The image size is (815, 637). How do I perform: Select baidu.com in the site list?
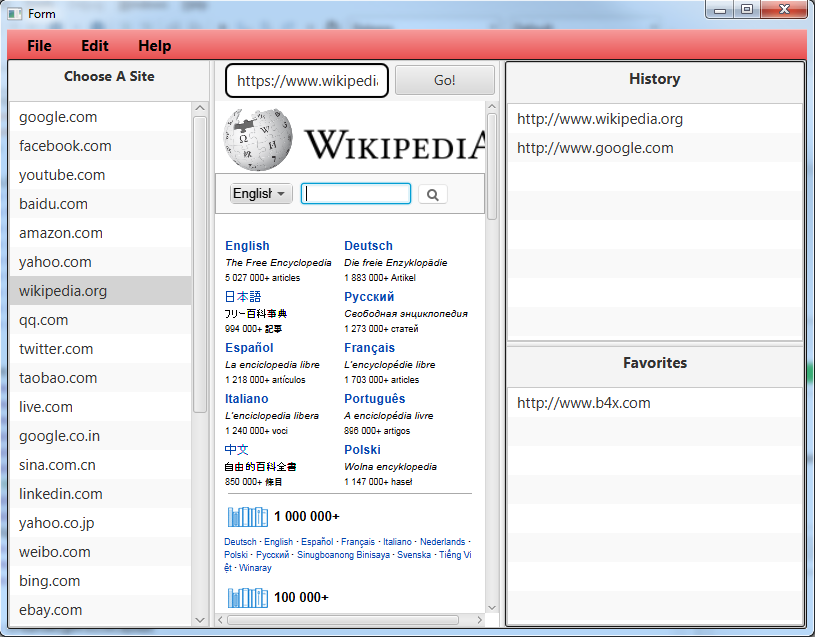100,204
